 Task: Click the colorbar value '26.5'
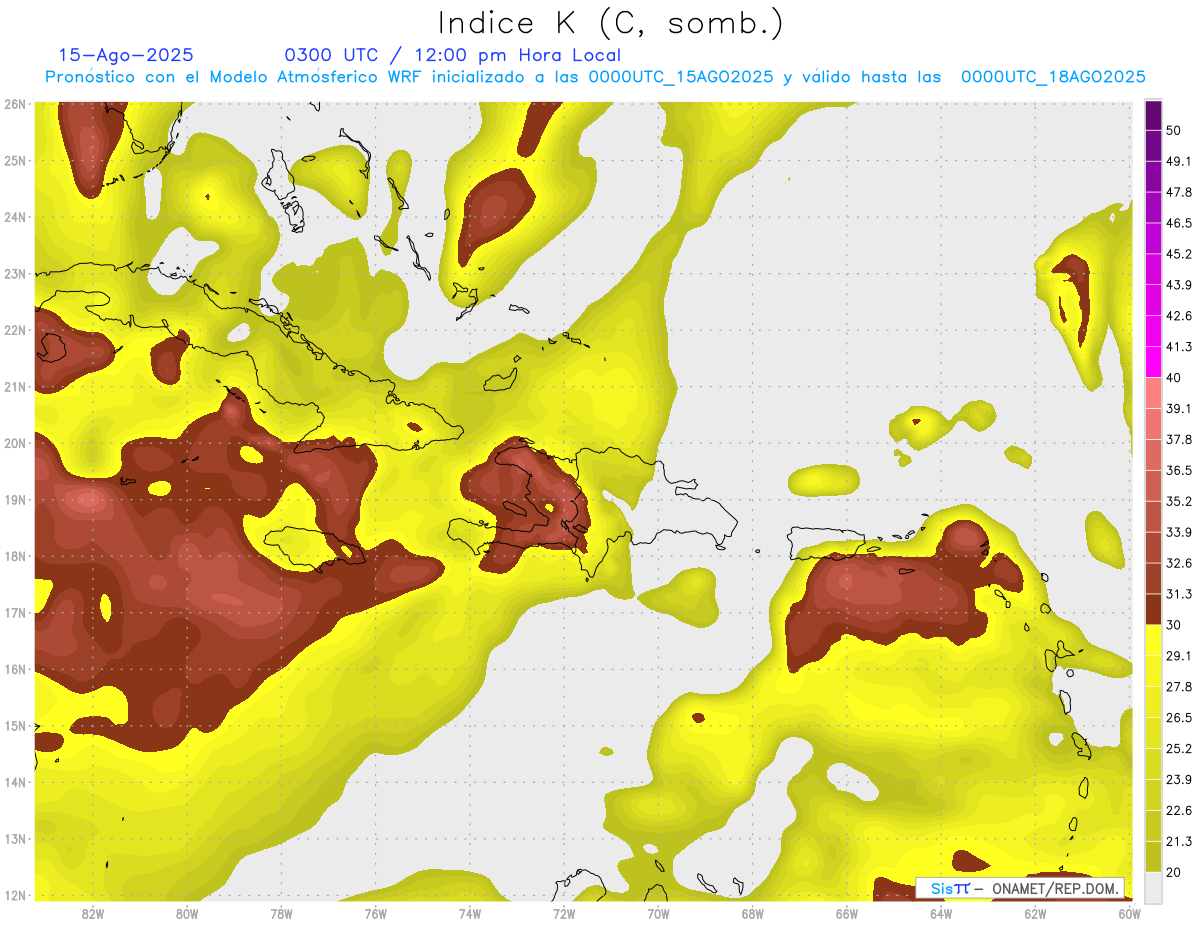(1179, 717)
